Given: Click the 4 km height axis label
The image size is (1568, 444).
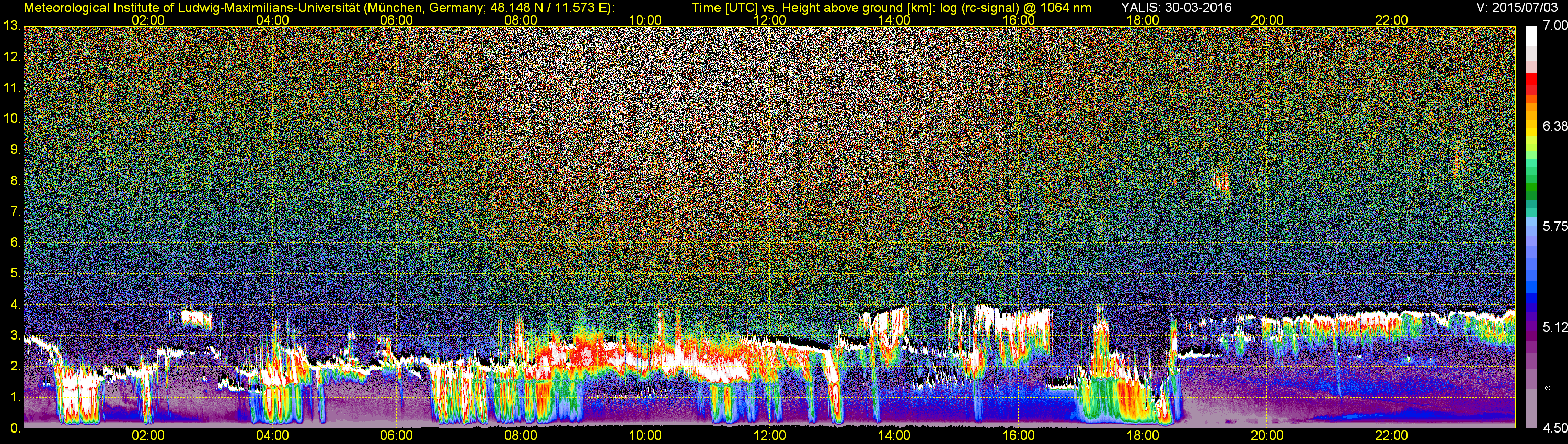Looking at the screenshot, I should click(x=15, y=305).
